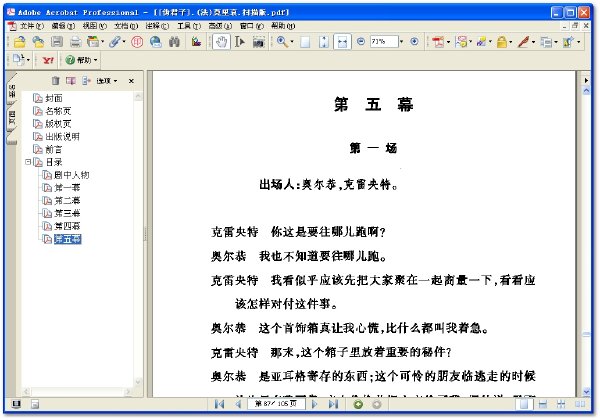Select the Hand tool
600x420 pixels.
click(x=221, y=42)
